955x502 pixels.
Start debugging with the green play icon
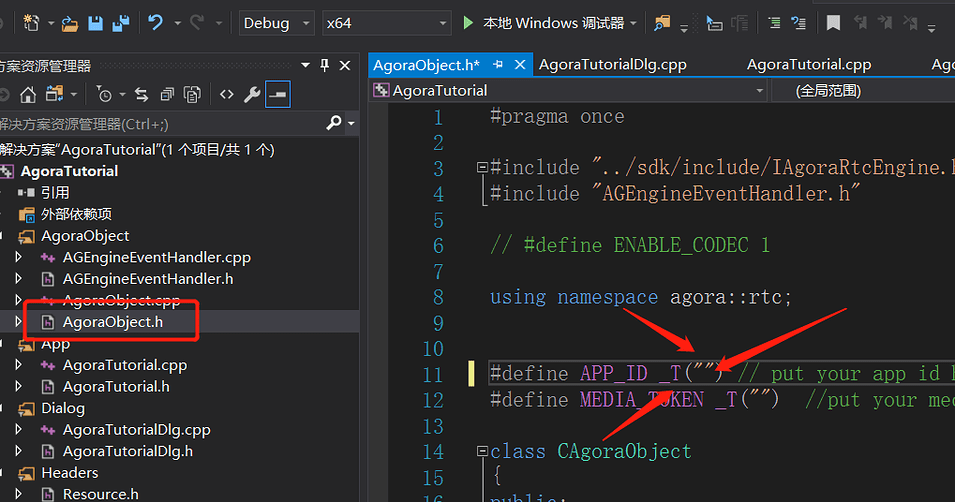tap(468, 23)
